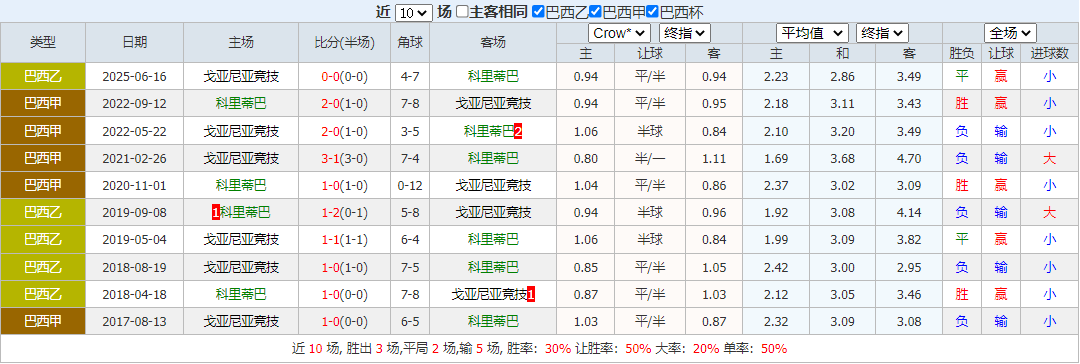1080x364 pixels.
Task: Open the 終指 dropdown beside 平均值
Action: (x=882, y=33)
